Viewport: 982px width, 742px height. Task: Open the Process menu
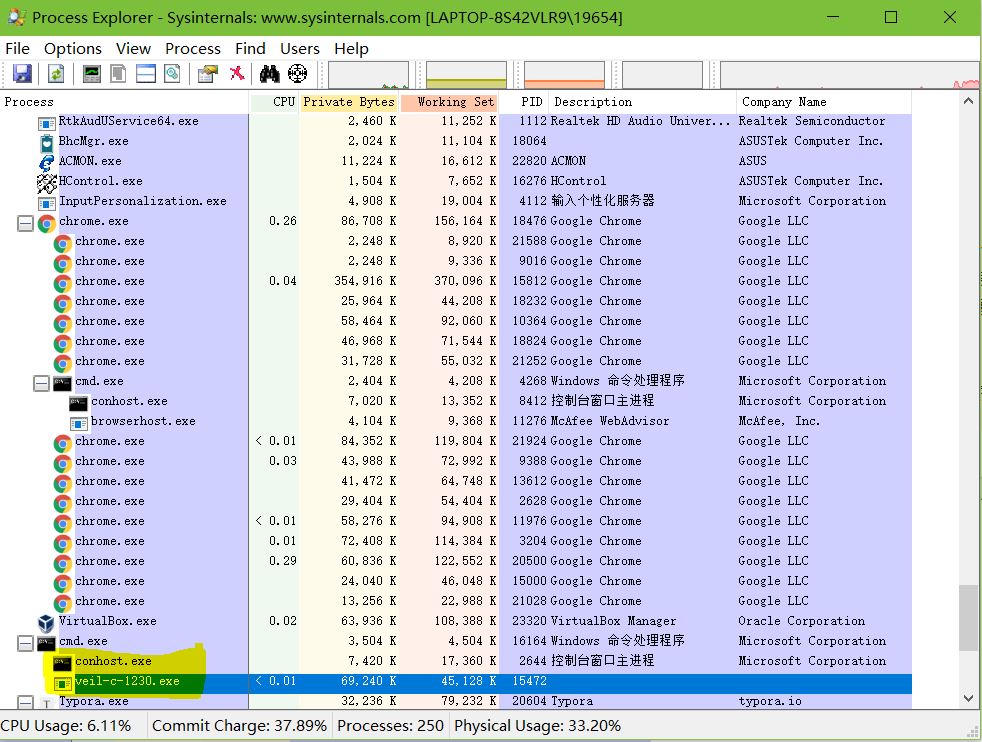[193, 49]
